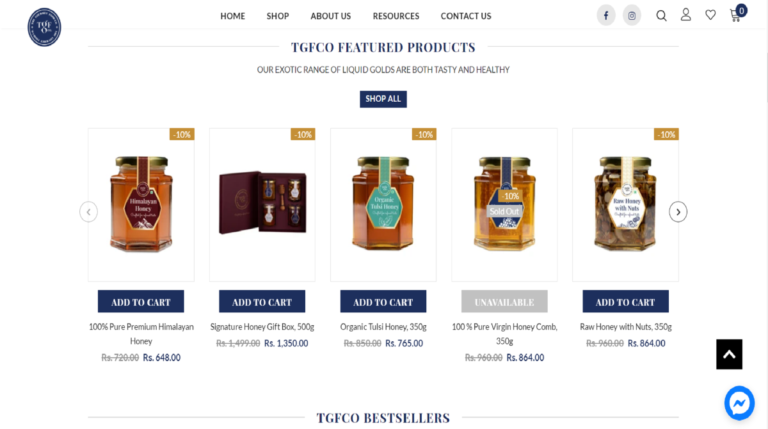The height and width of the screenshot is (429, 768).
Task: Click the back-to-top arrow button
Action: (x=729, y=354)
